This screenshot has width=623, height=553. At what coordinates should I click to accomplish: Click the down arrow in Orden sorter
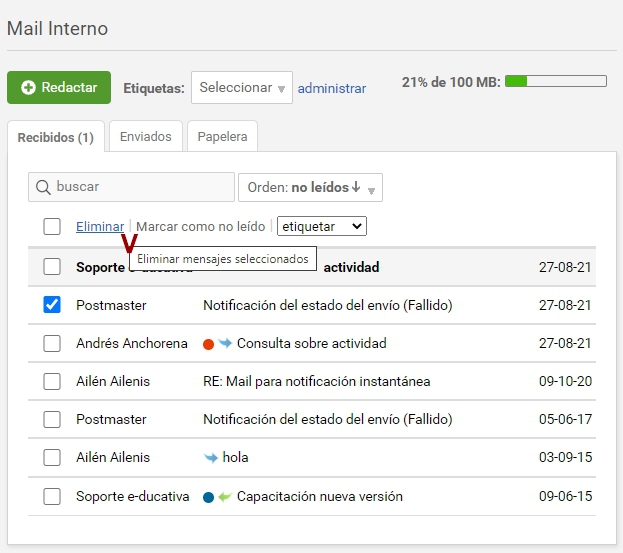[356, 187]
